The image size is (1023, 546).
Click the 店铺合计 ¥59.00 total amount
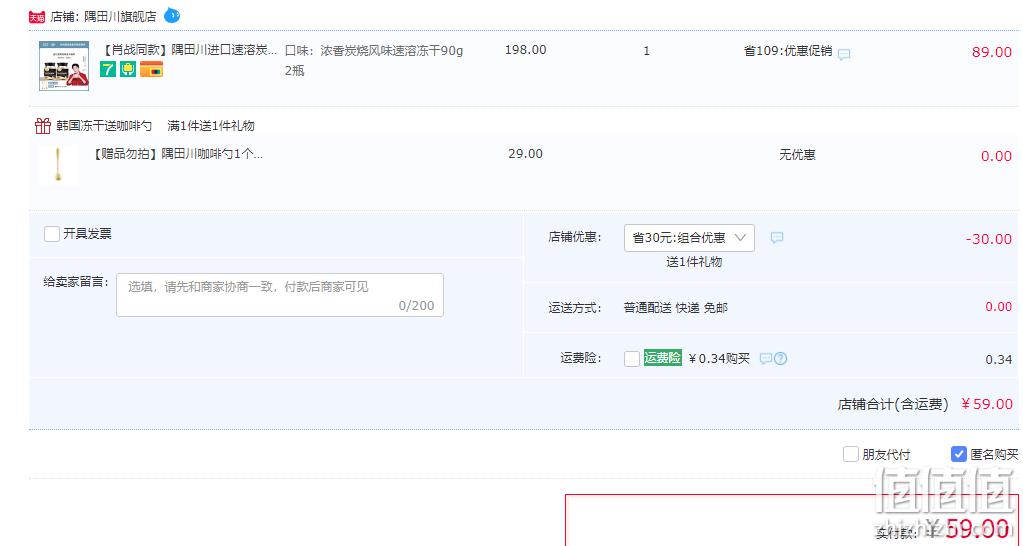[986, 404]
